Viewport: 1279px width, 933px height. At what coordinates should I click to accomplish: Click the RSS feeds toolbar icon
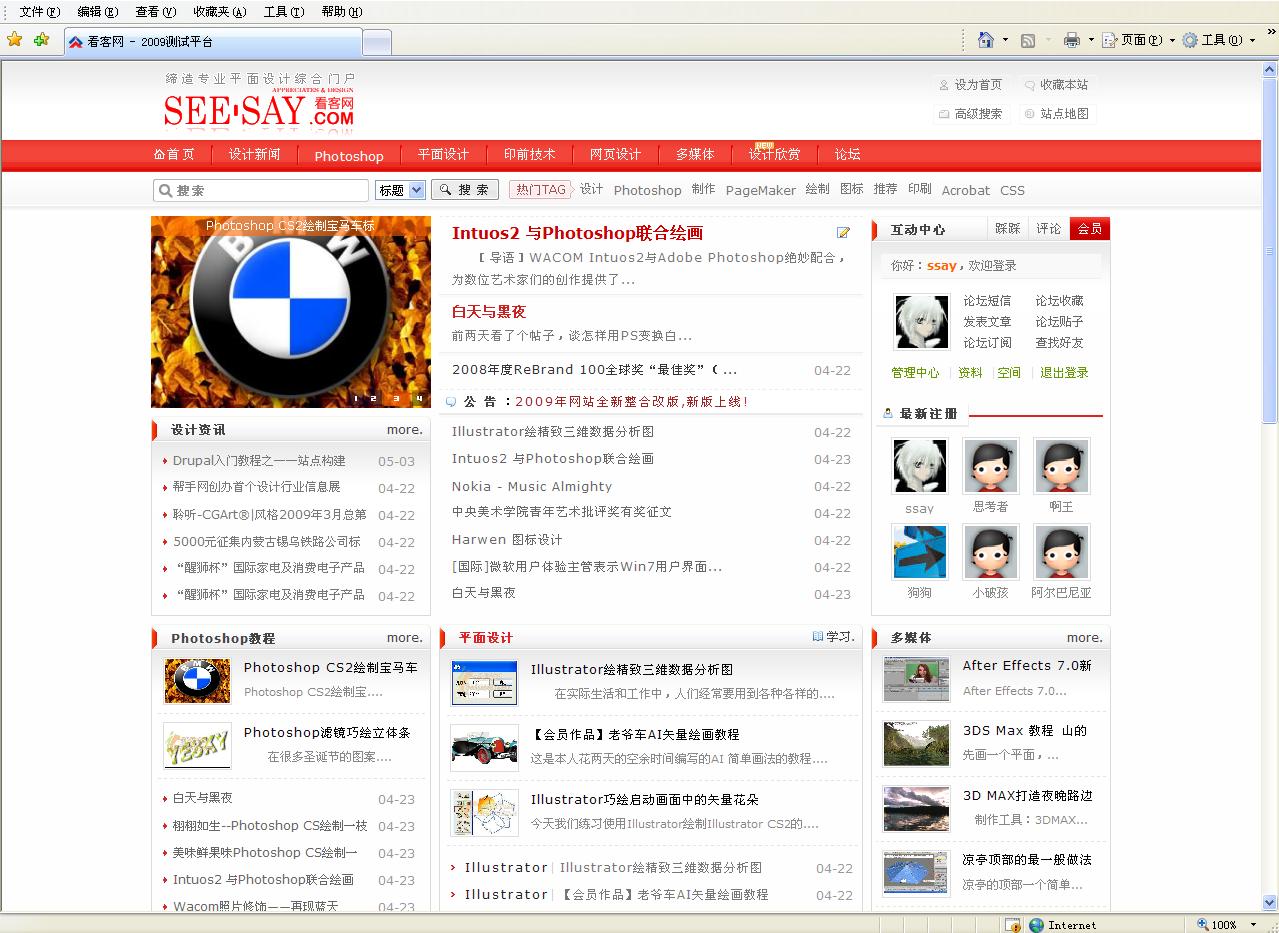click(1027, 40)
